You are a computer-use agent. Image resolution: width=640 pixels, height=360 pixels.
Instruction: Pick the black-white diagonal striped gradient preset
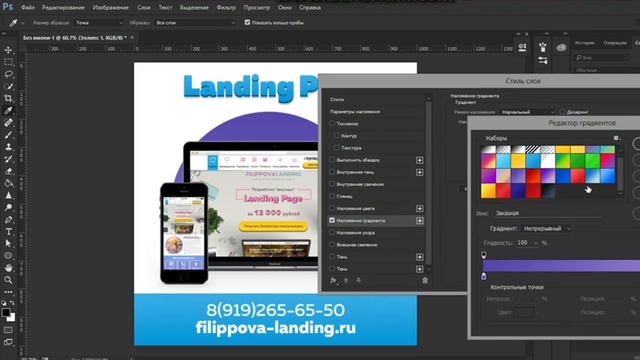[533, 149]
